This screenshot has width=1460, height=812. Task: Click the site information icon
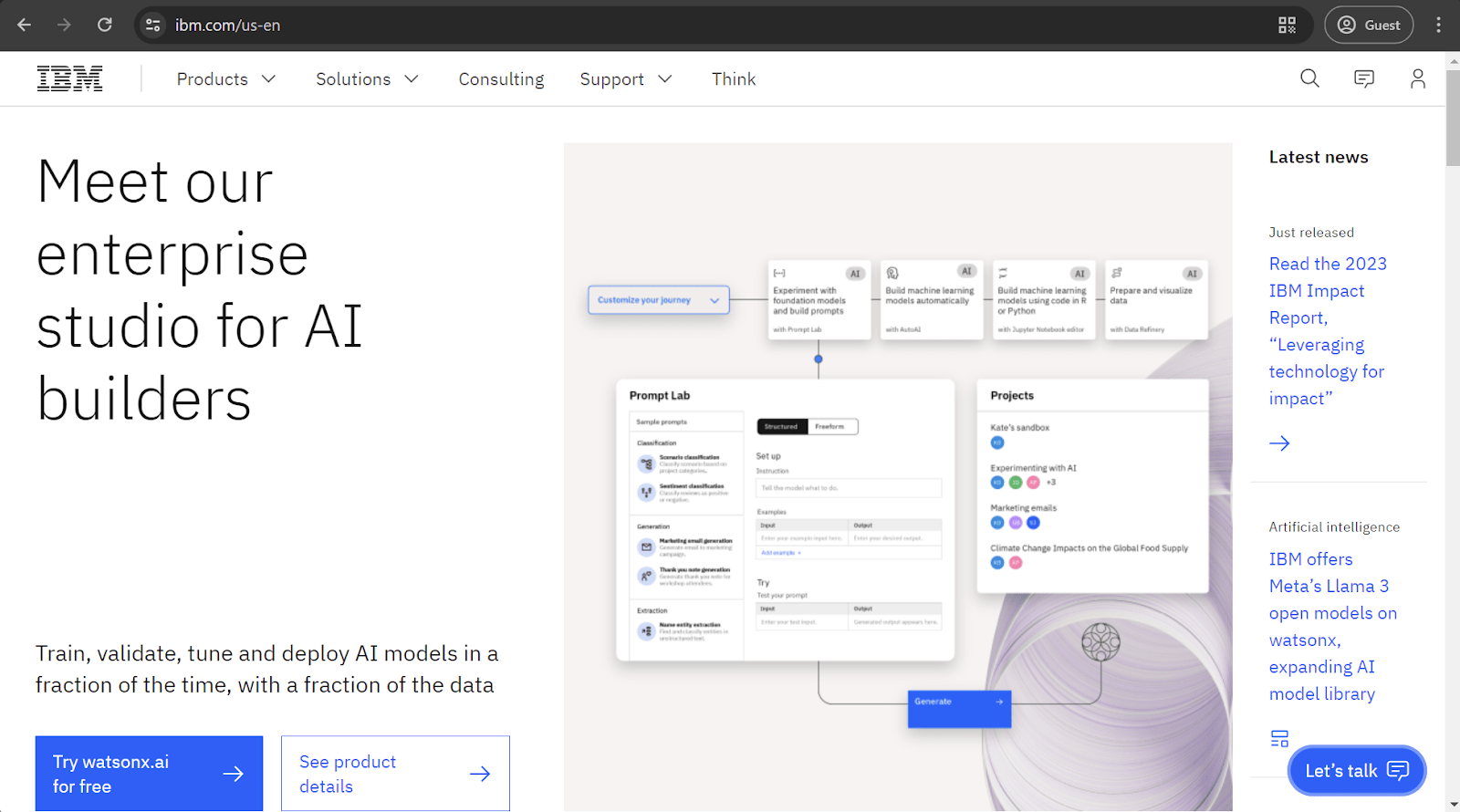[153, 25]
